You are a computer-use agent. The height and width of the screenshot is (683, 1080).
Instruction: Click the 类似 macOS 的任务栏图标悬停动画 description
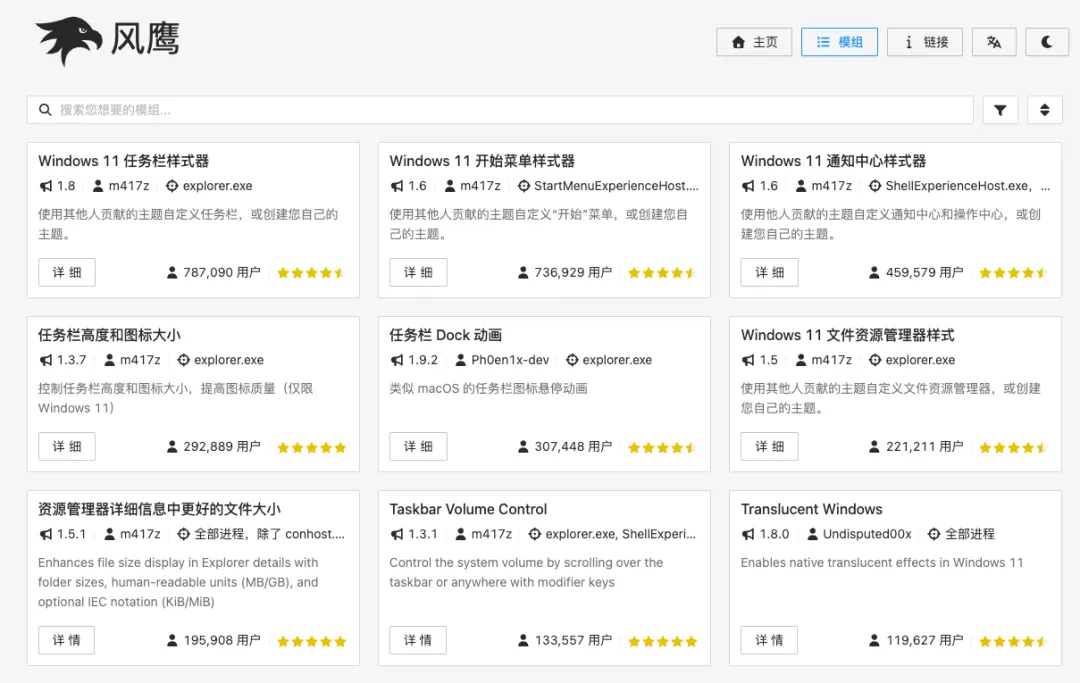tap(488, 388)
